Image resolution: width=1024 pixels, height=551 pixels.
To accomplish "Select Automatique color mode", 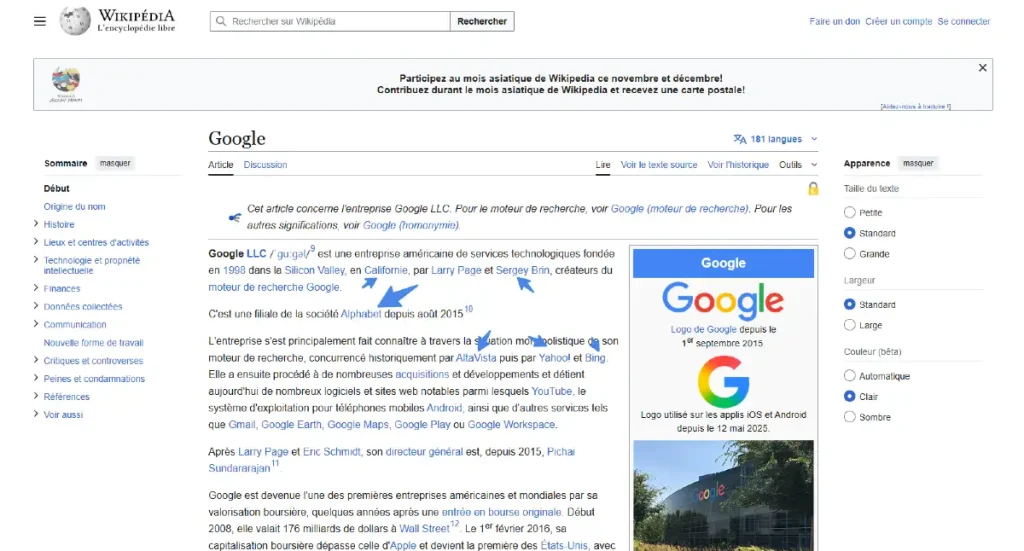I will (x=849, y=375).
